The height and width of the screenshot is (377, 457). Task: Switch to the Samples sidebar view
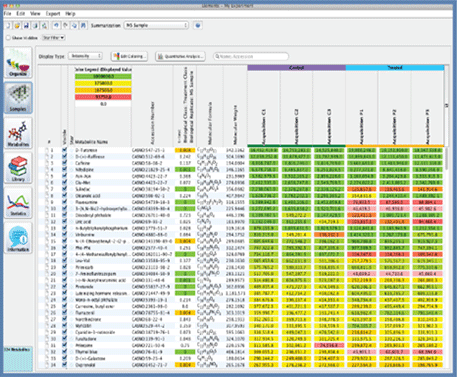pyautogui.click(x=18, y=98)
